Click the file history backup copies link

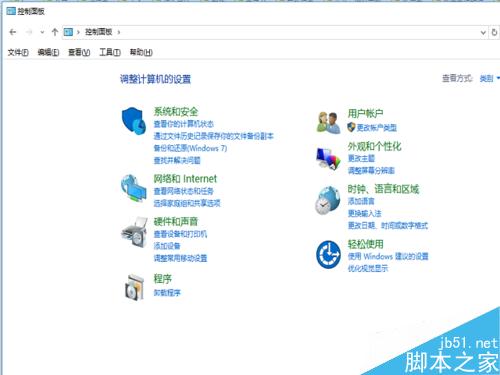214,136
